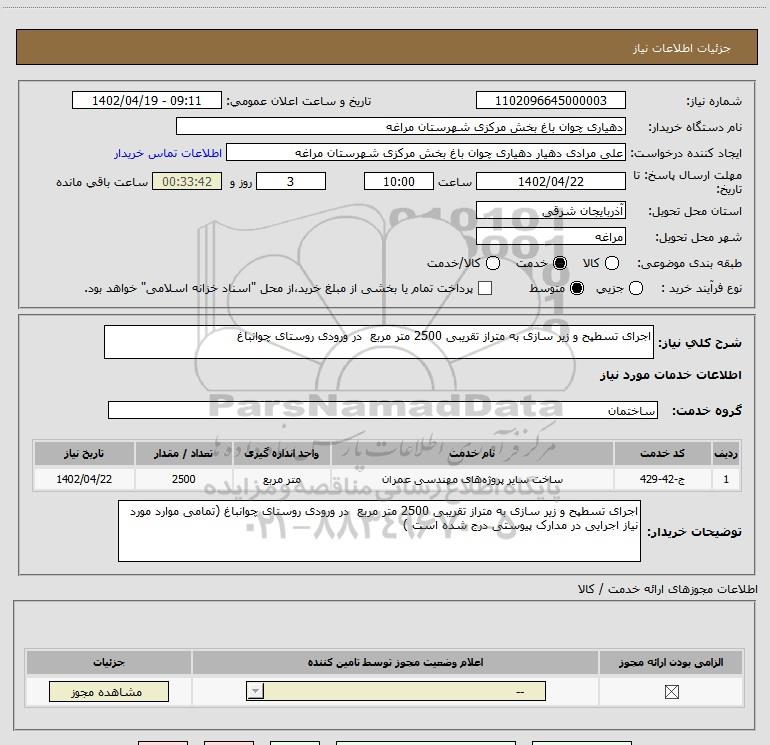Click service code cell ج-42-429
The image size is (770, 745).
pyautogui.click(x=662, y=479)
